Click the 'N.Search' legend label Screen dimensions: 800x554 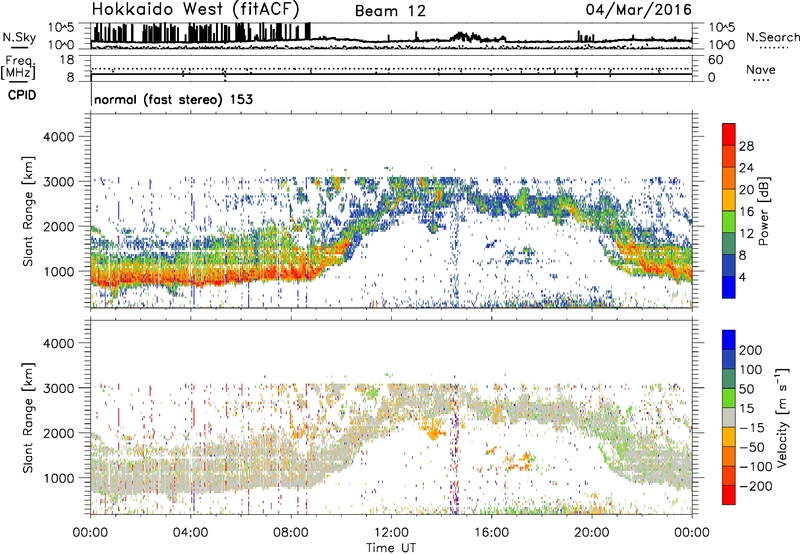point(772,37)
